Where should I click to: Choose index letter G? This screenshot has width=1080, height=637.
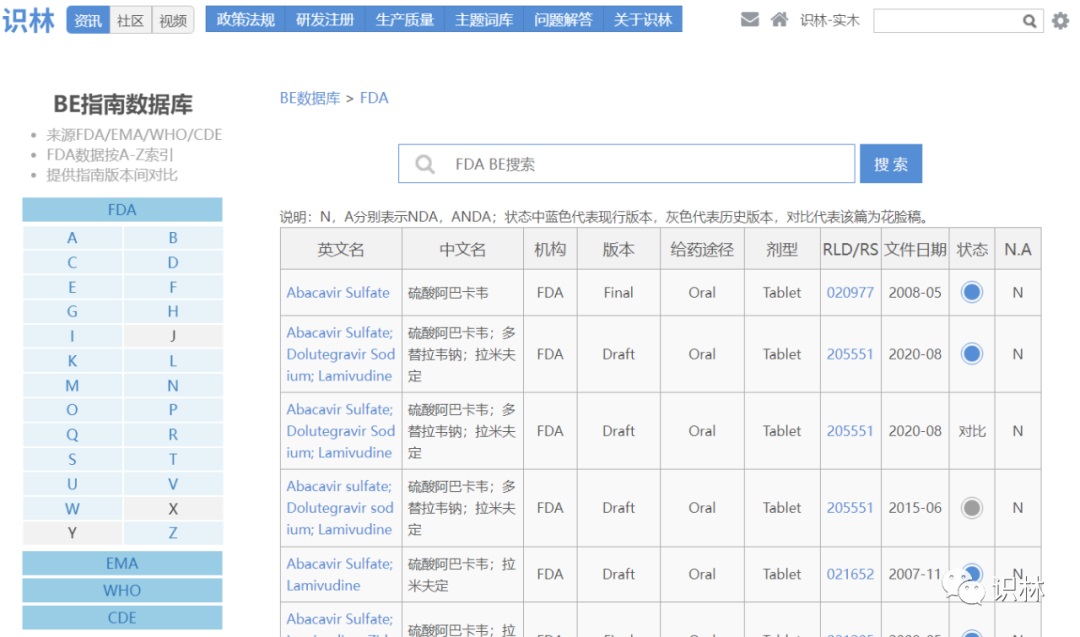click(72, 311)
